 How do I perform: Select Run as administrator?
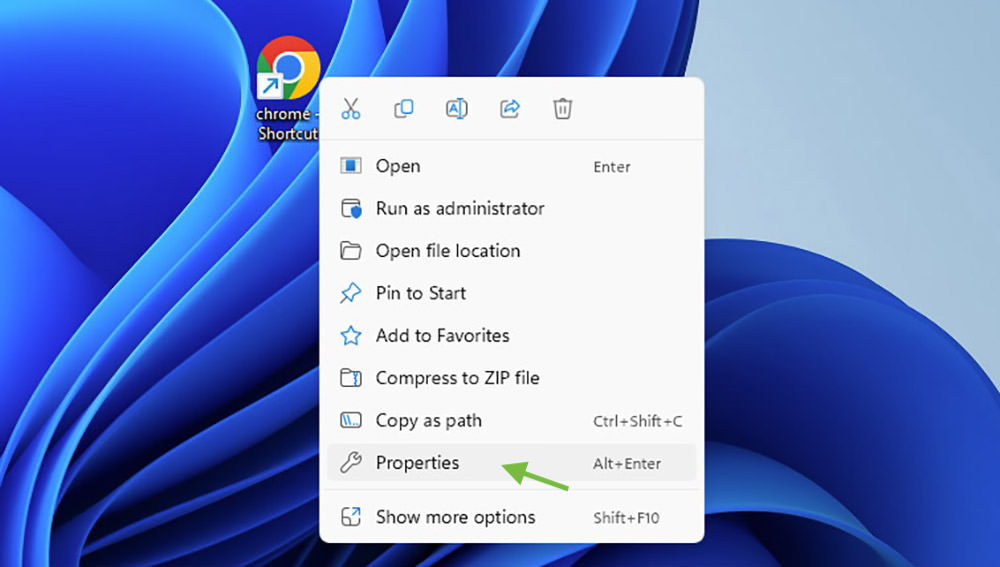(x=511, y=209)
